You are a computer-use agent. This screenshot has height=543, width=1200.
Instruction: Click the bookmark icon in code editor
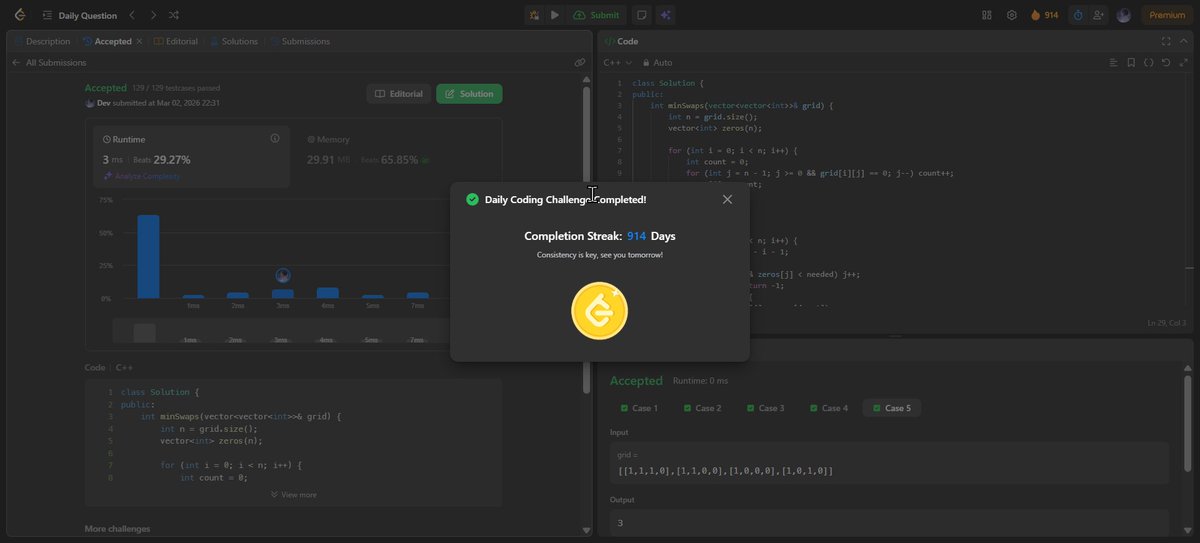click(x=1131, y=62)
